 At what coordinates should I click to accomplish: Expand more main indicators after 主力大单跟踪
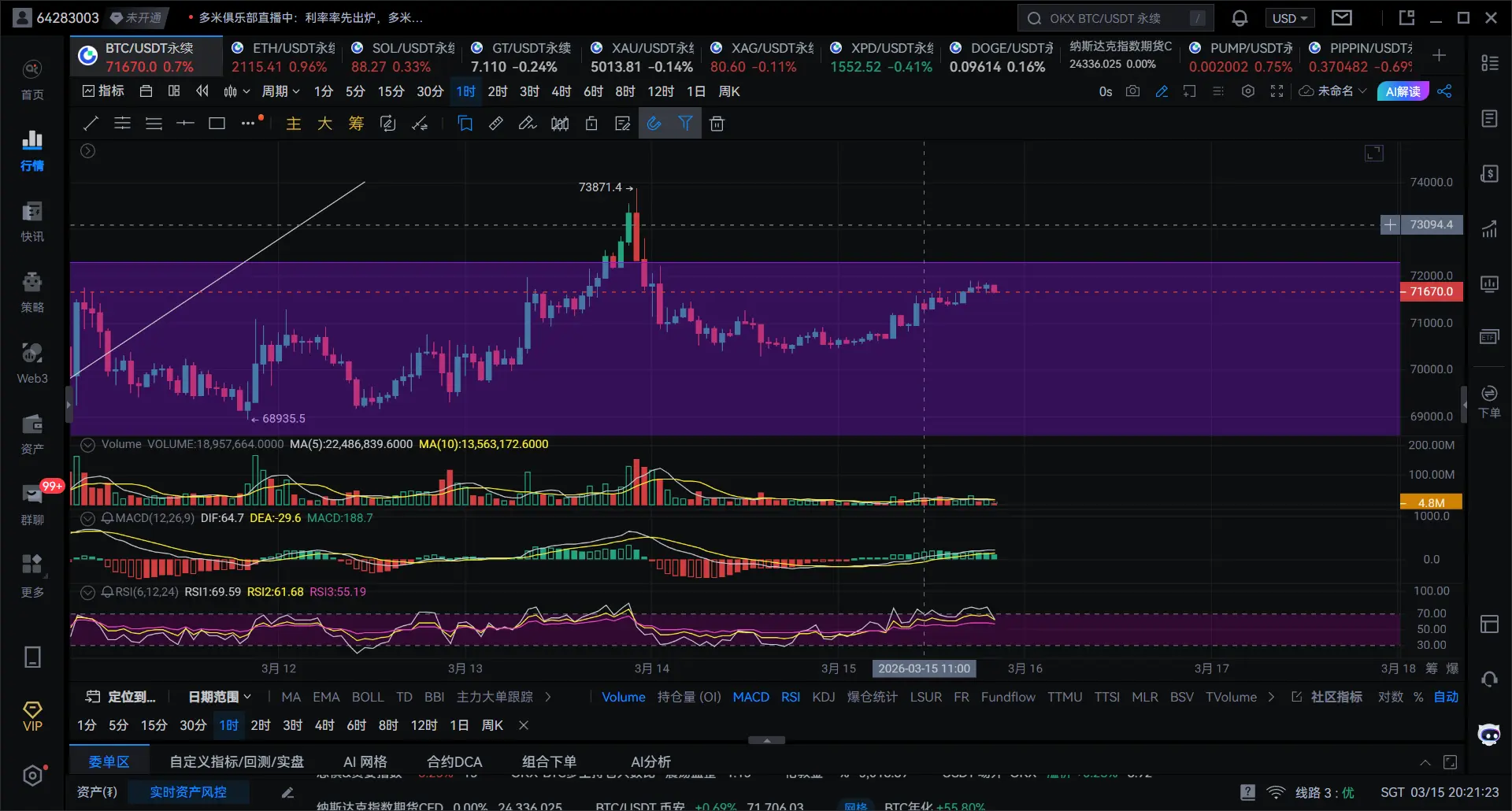click(548, 697)
